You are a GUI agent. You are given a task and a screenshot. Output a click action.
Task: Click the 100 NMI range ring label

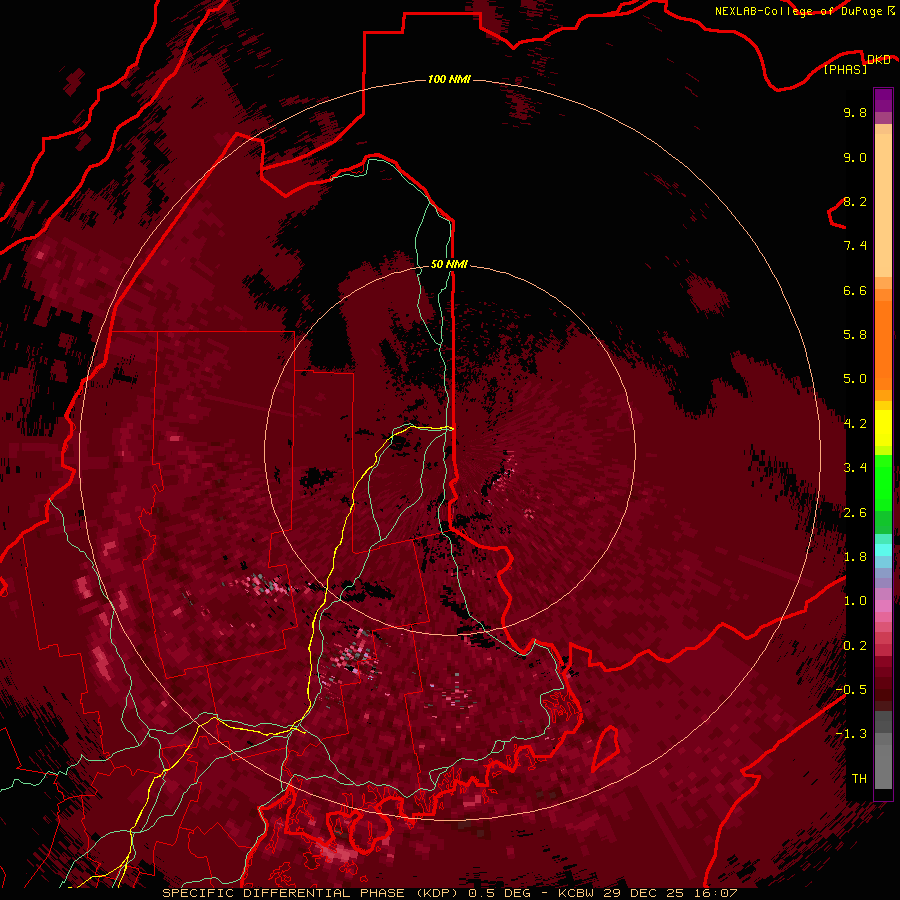point(449,79)
